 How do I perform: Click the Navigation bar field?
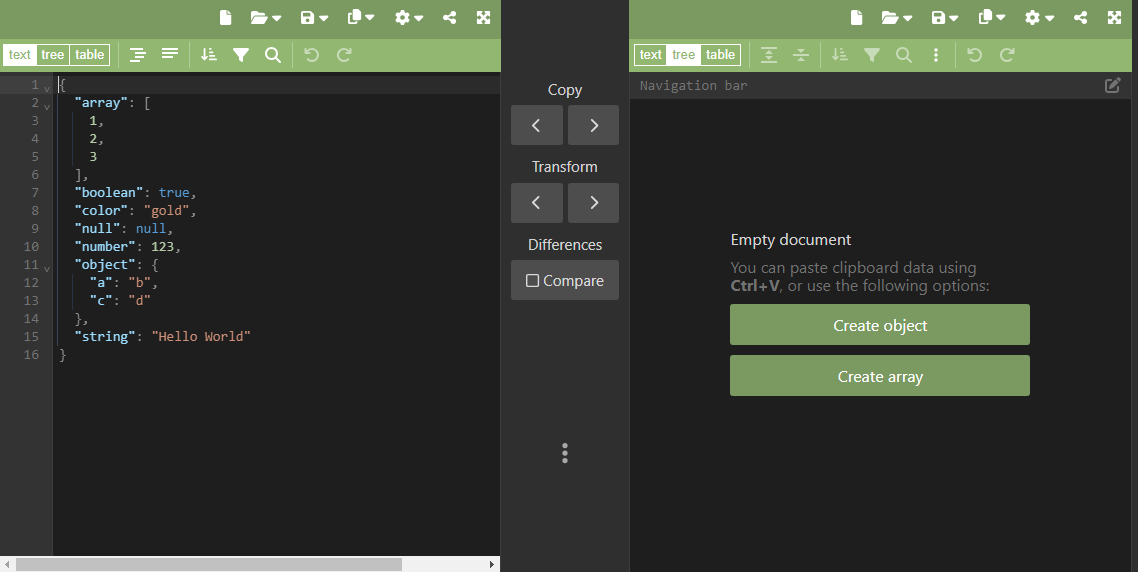coord(867,86)
